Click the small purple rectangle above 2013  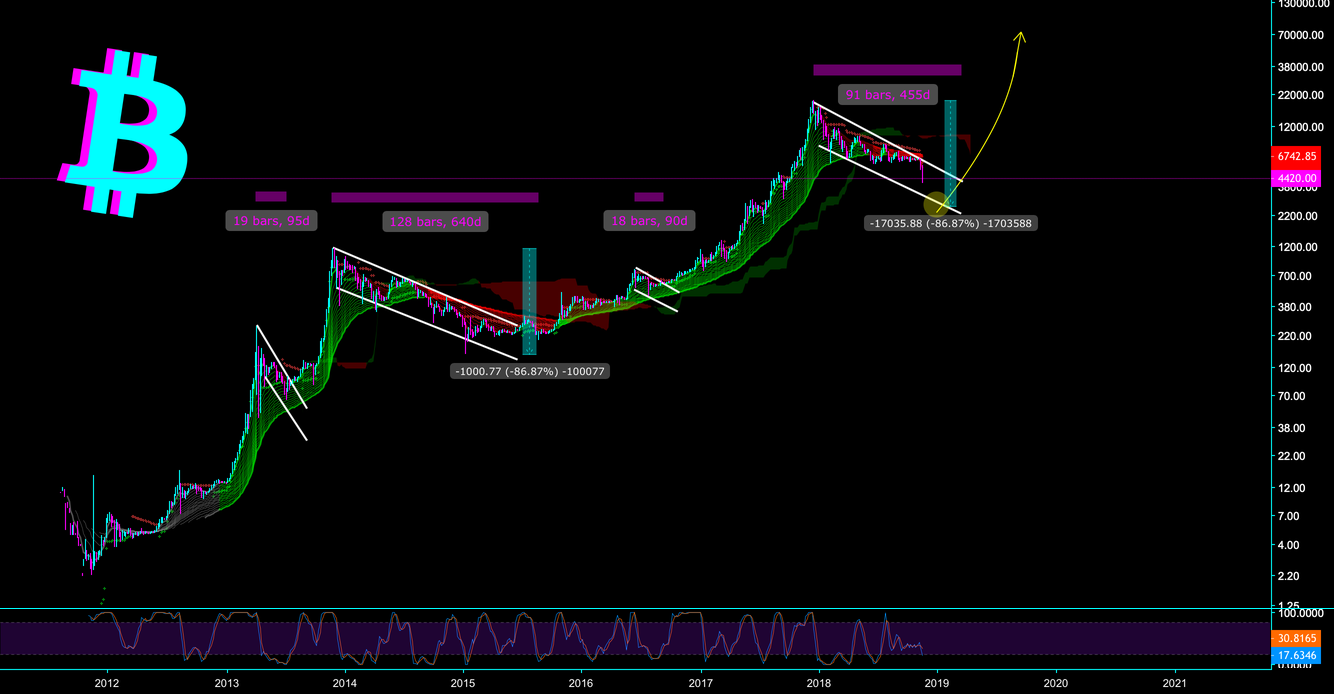pos(271,198)
